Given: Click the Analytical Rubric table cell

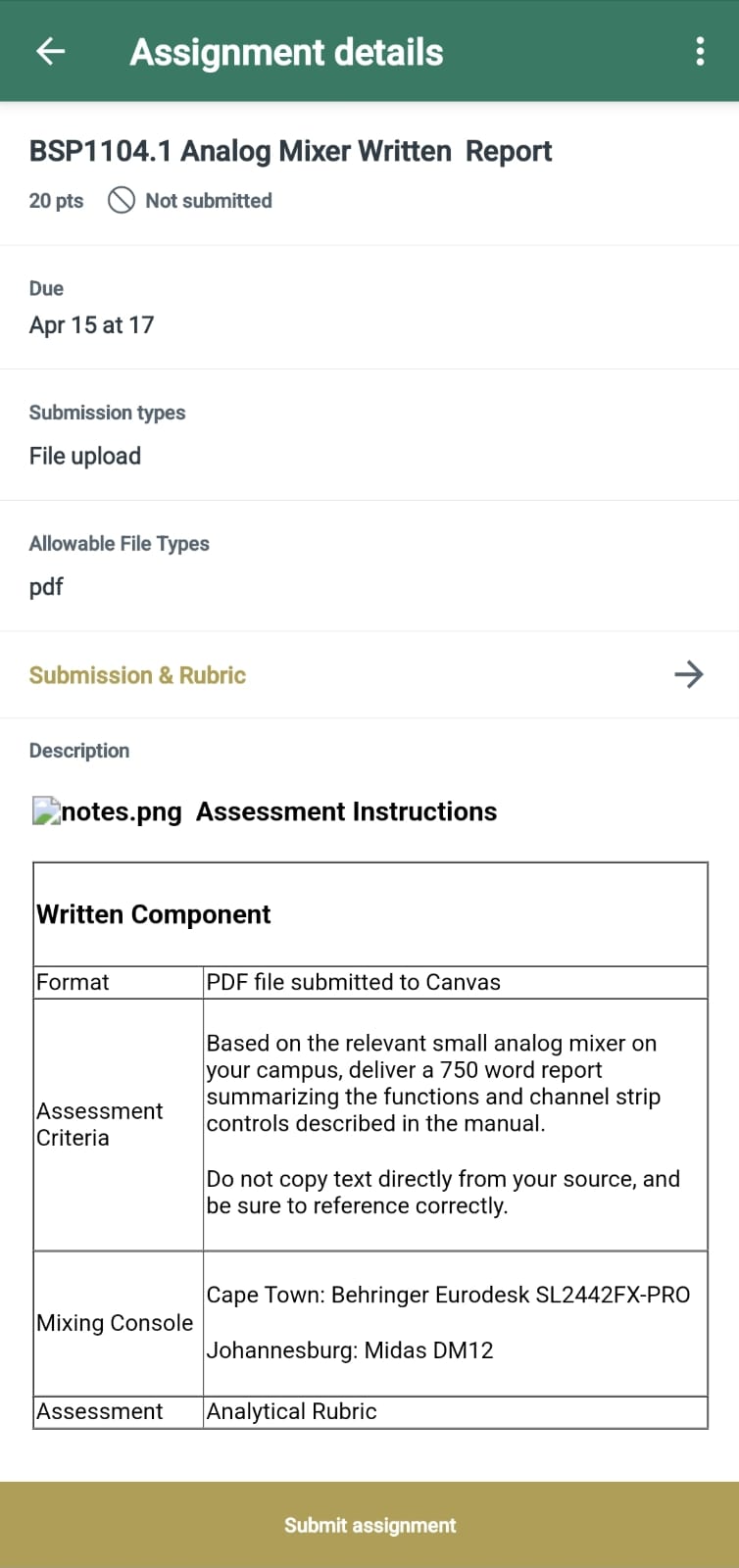Looking at the screenshot, I should (x=455, y=1411).
